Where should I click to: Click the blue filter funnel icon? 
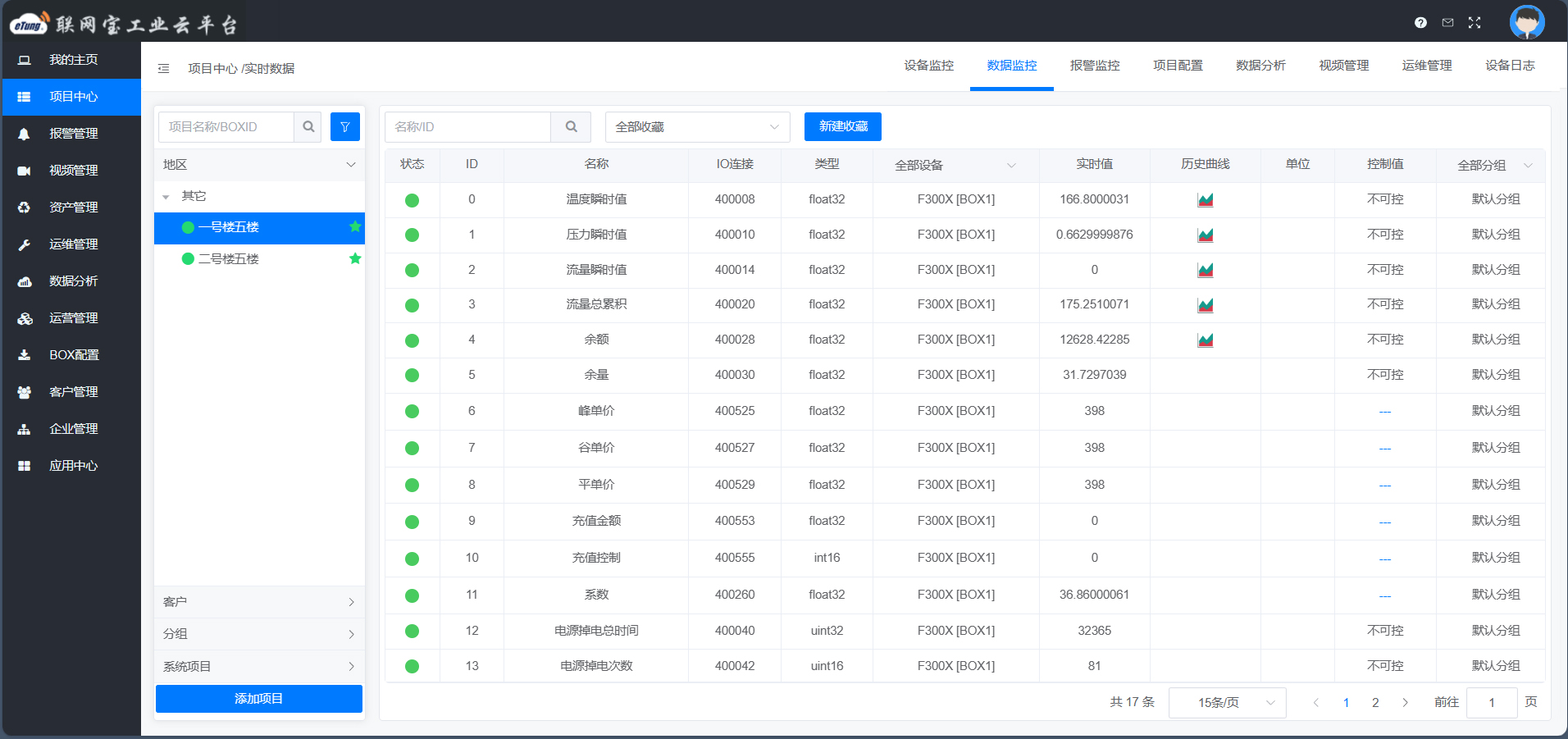[x=345, y=127]
